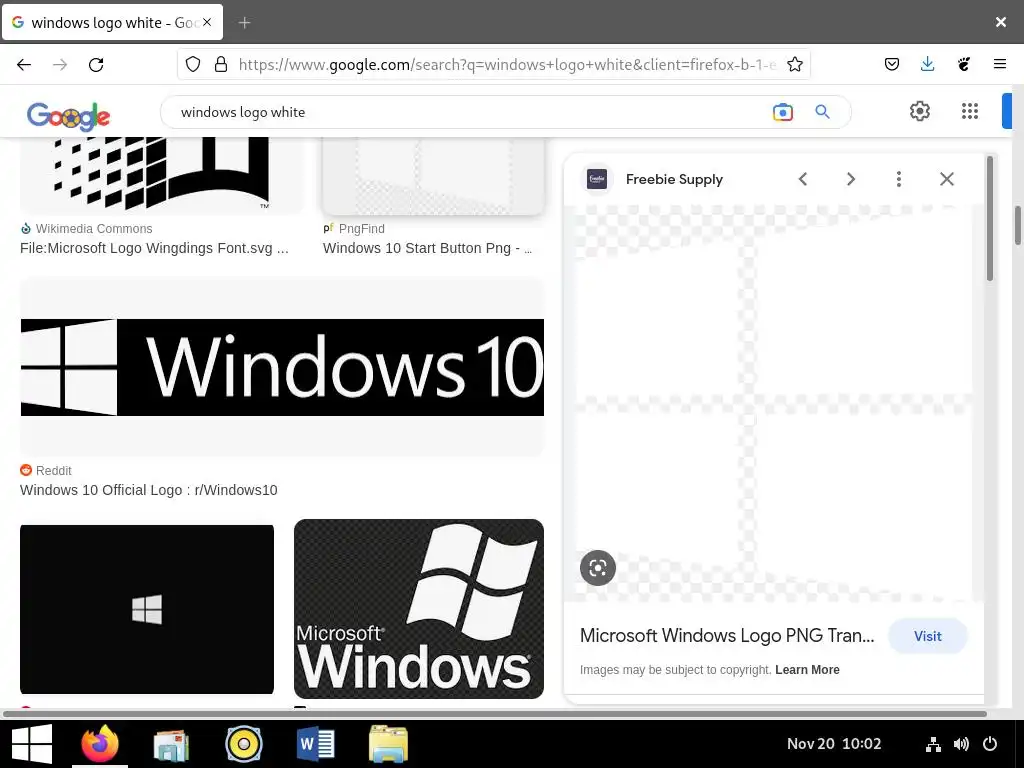The image size is (1024, 768).
Task: Open the small white logo on black thumbnail
Action: (147, 609)
